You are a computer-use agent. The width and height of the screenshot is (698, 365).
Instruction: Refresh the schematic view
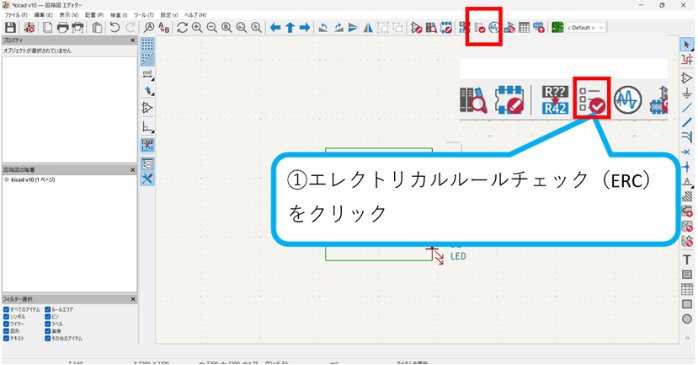[x=182, y=28]
